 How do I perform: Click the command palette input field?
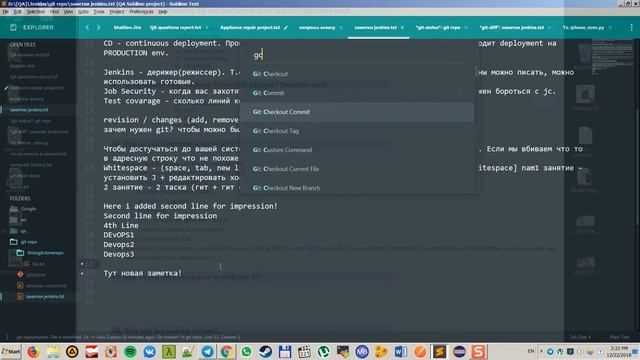tap(359, 55)
